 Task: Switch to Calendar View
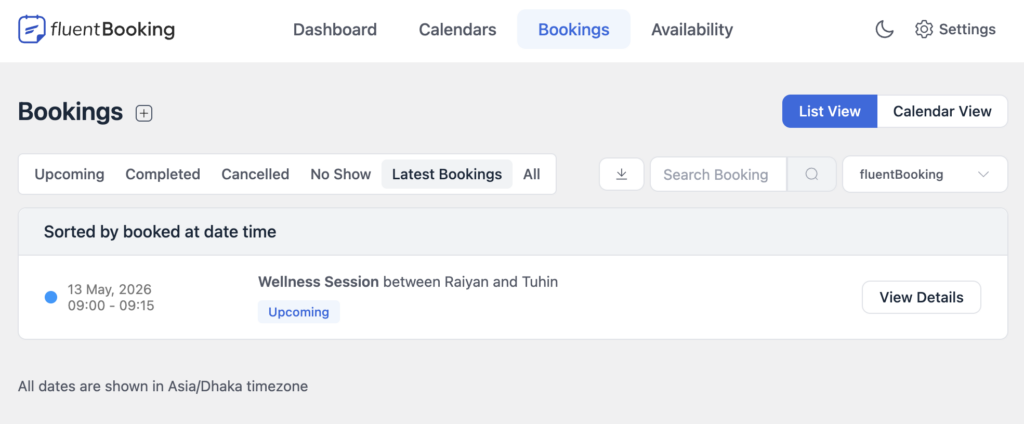coord(942,111)
